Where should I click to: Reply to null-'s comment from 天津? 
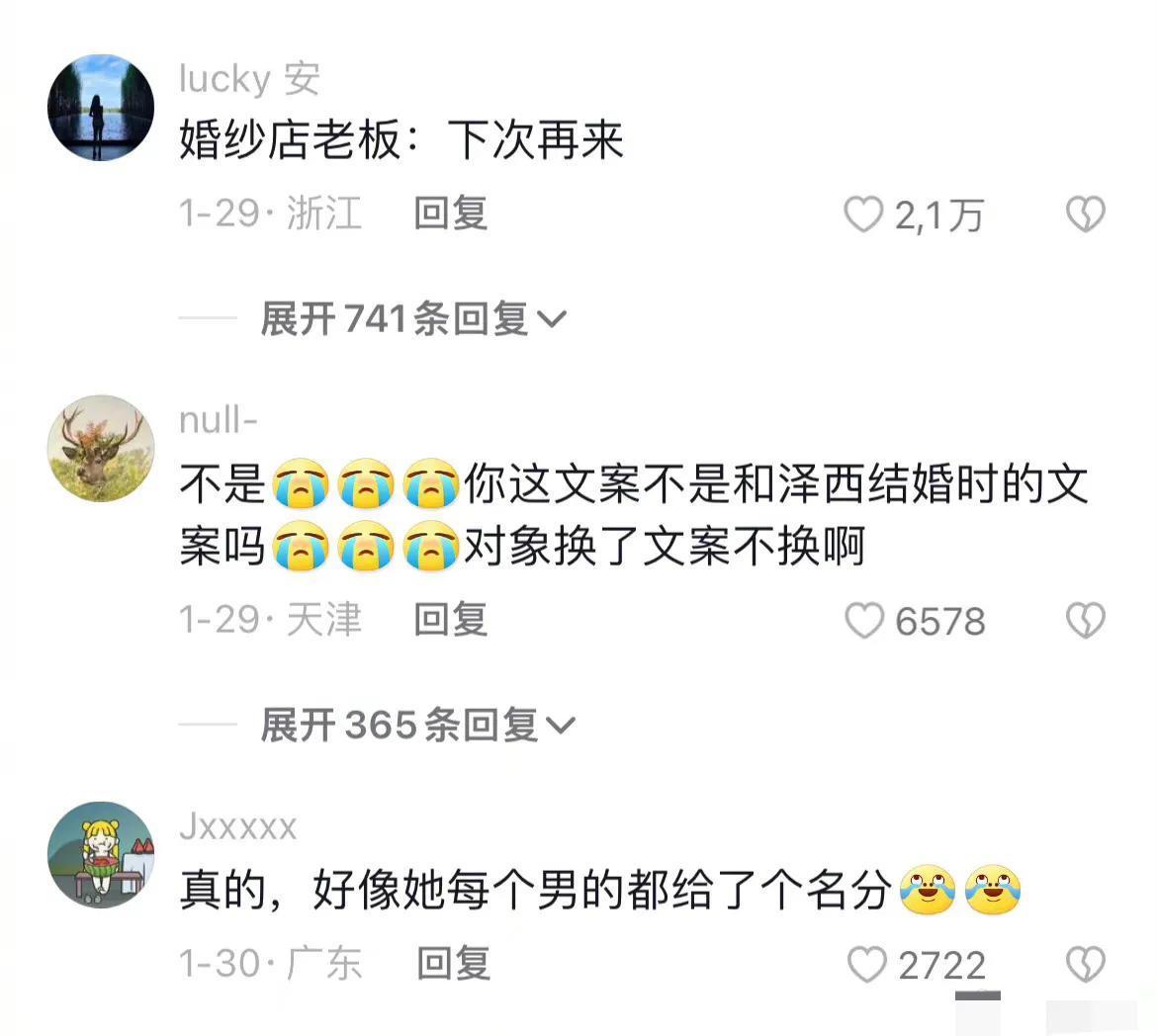[450, 619]
